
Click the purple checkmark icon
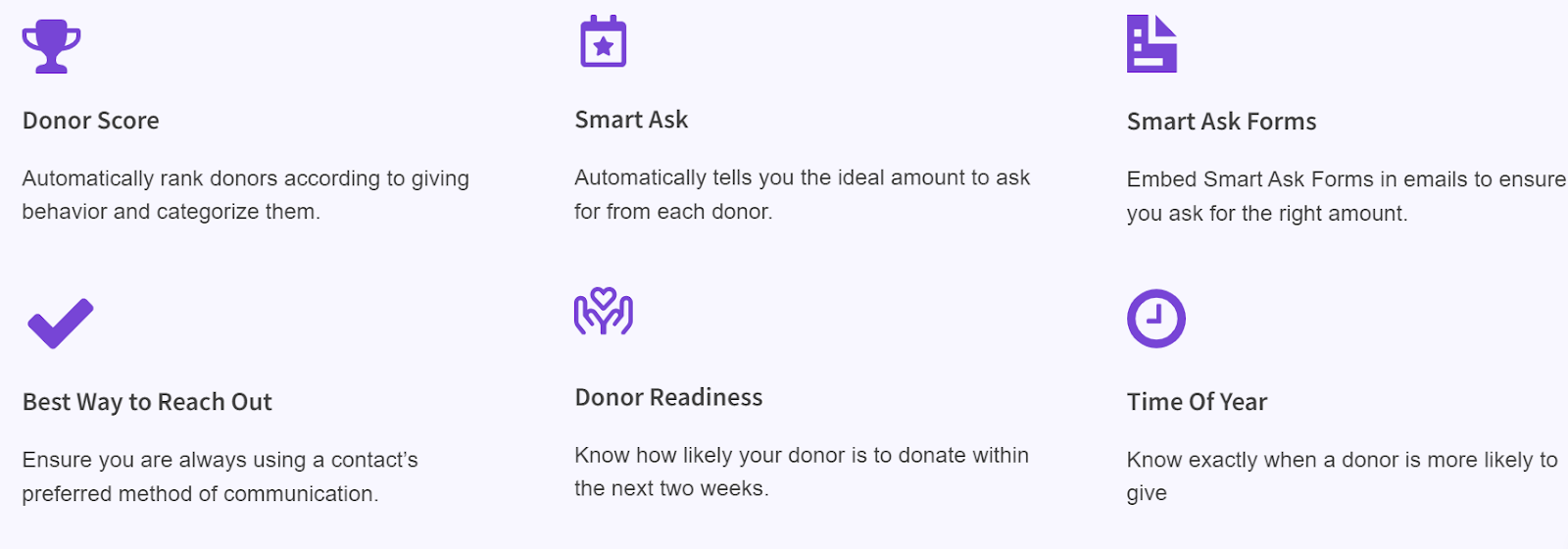pos(60,324)
